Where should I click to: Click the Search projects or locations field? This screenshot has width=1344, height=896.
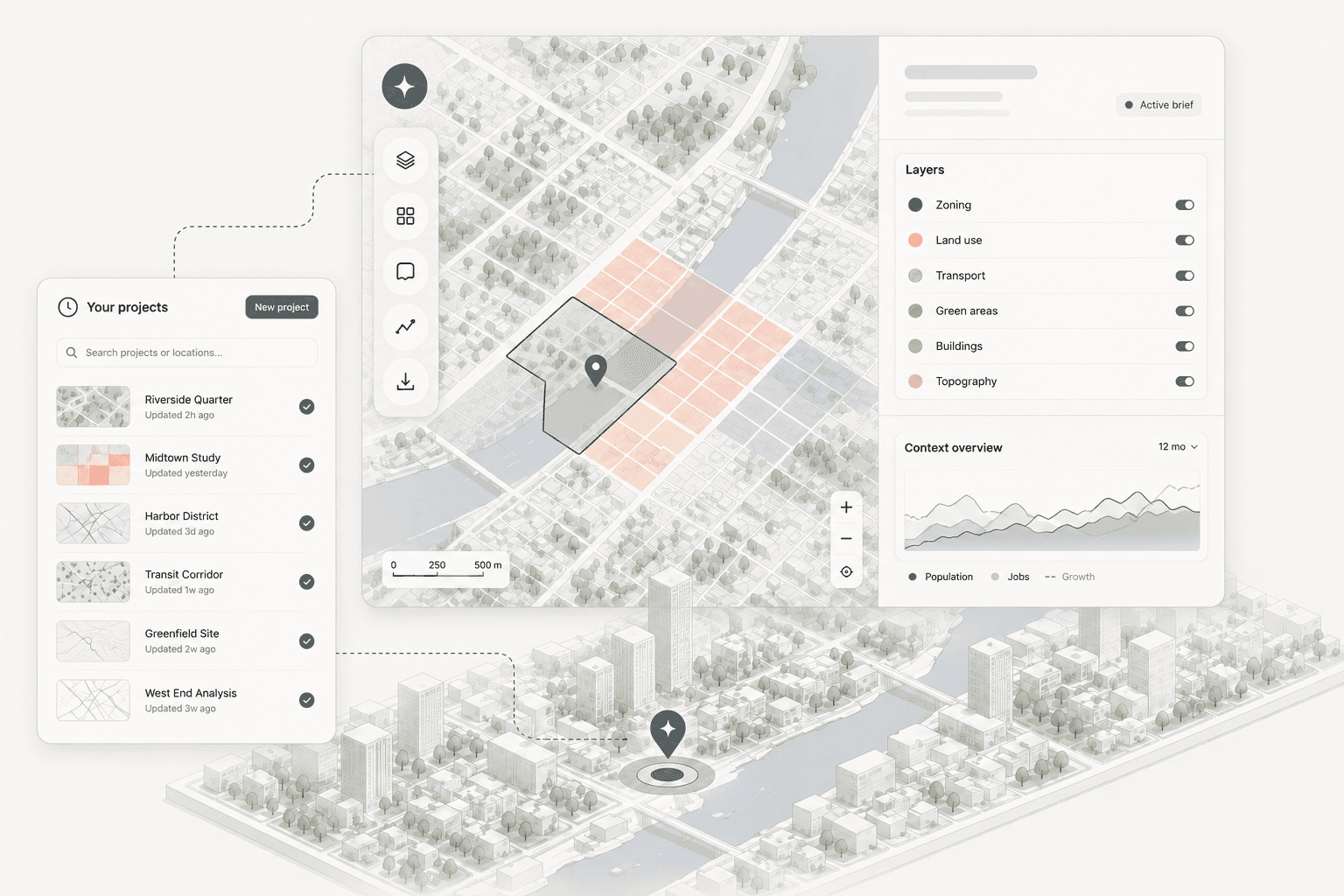pyautogui.click(x=187, y=353)
